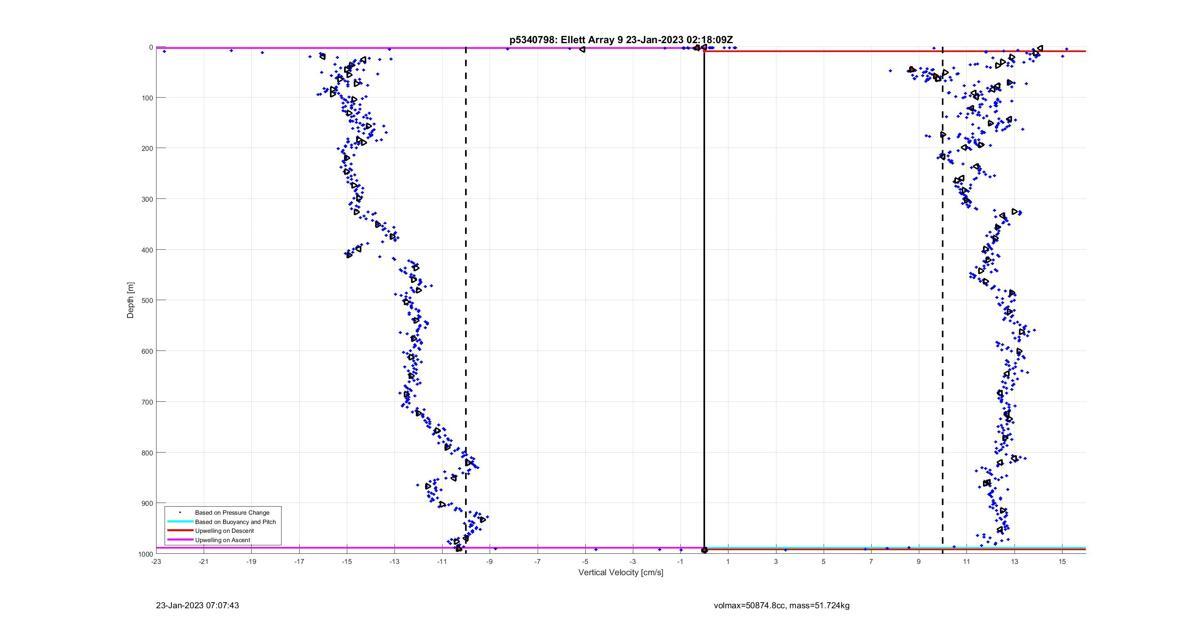Image resolution: width=1200 pixels, height=622 pixels.
Task: Click y-axis depth tick label '100'
Action: (146, 98)
